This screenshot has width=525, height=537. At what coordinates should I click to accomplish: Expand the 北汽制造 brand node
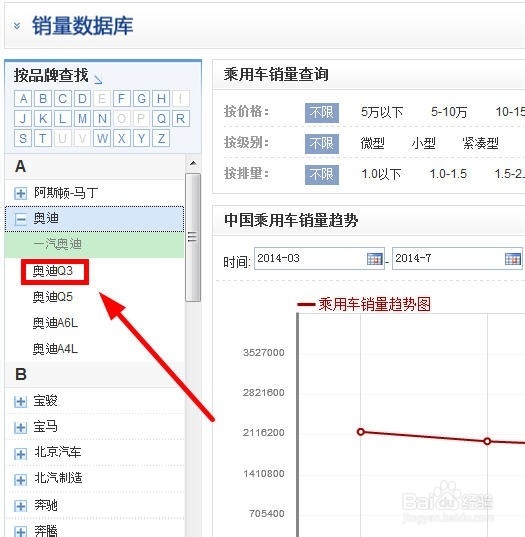click(20, 479)
